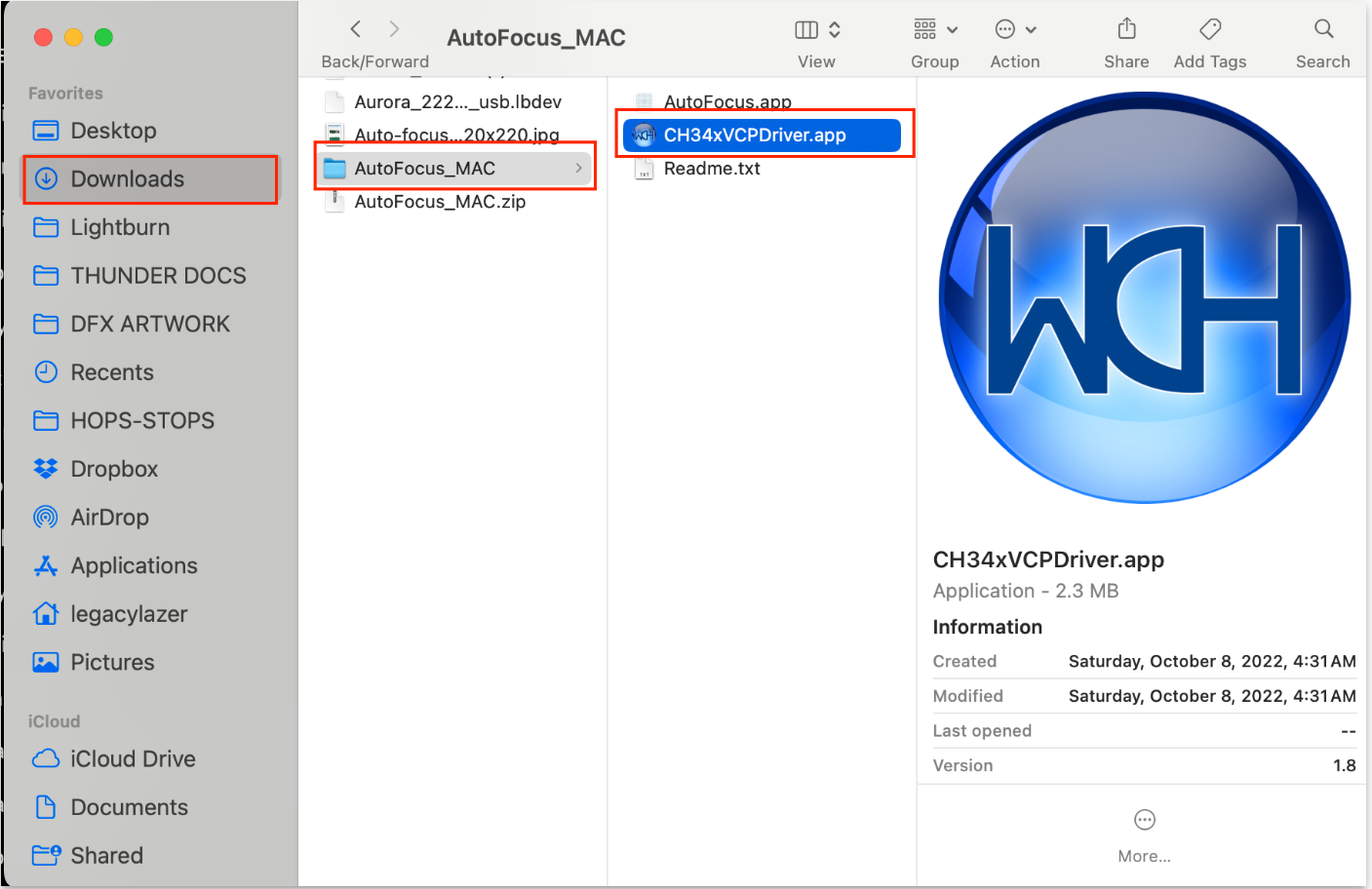Go back using the Back chevron
1372x889 pixels.
pos(356,29)
